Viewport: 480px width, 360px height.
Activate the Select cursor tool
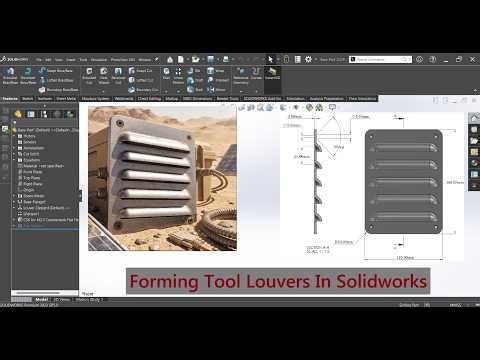pos(270,59)
